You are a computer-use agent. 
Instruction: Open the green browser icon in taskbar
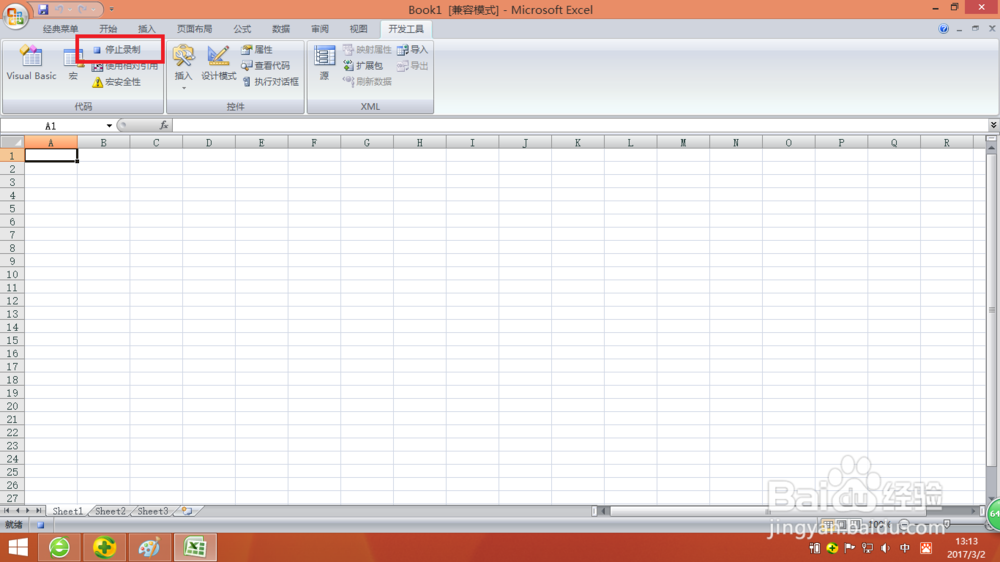[x=59, y=547]
